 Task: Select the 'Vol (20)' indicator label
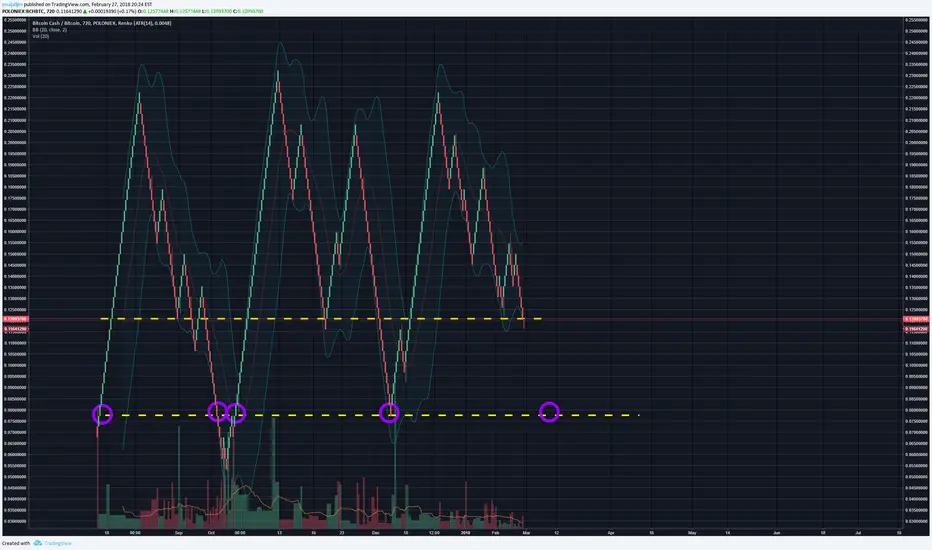[x=40, y=36]
